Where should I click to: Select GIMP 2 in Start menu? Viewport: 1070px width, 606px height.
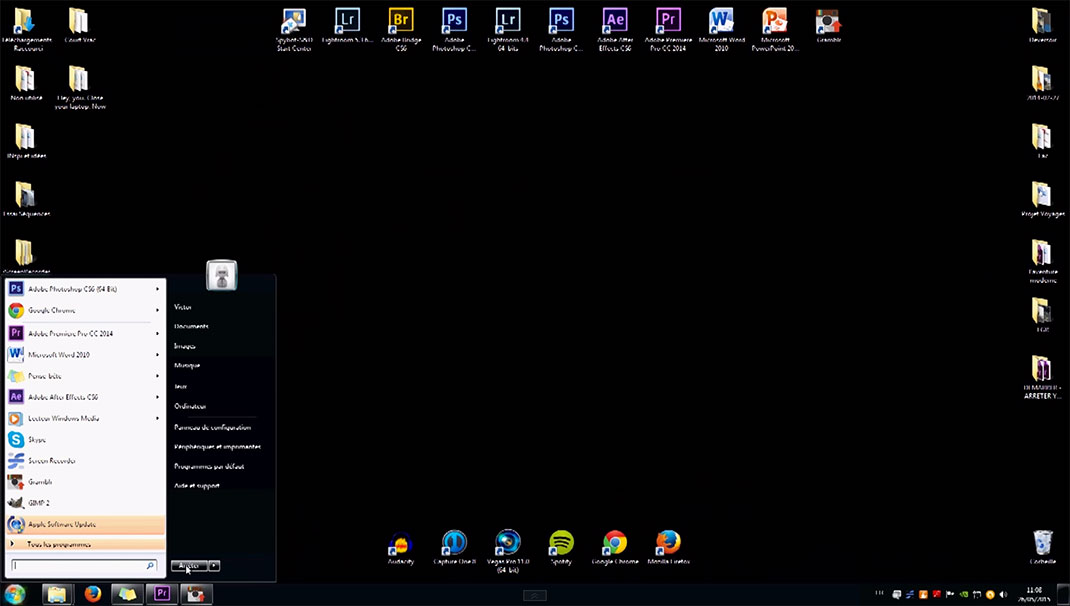(38, 503)
